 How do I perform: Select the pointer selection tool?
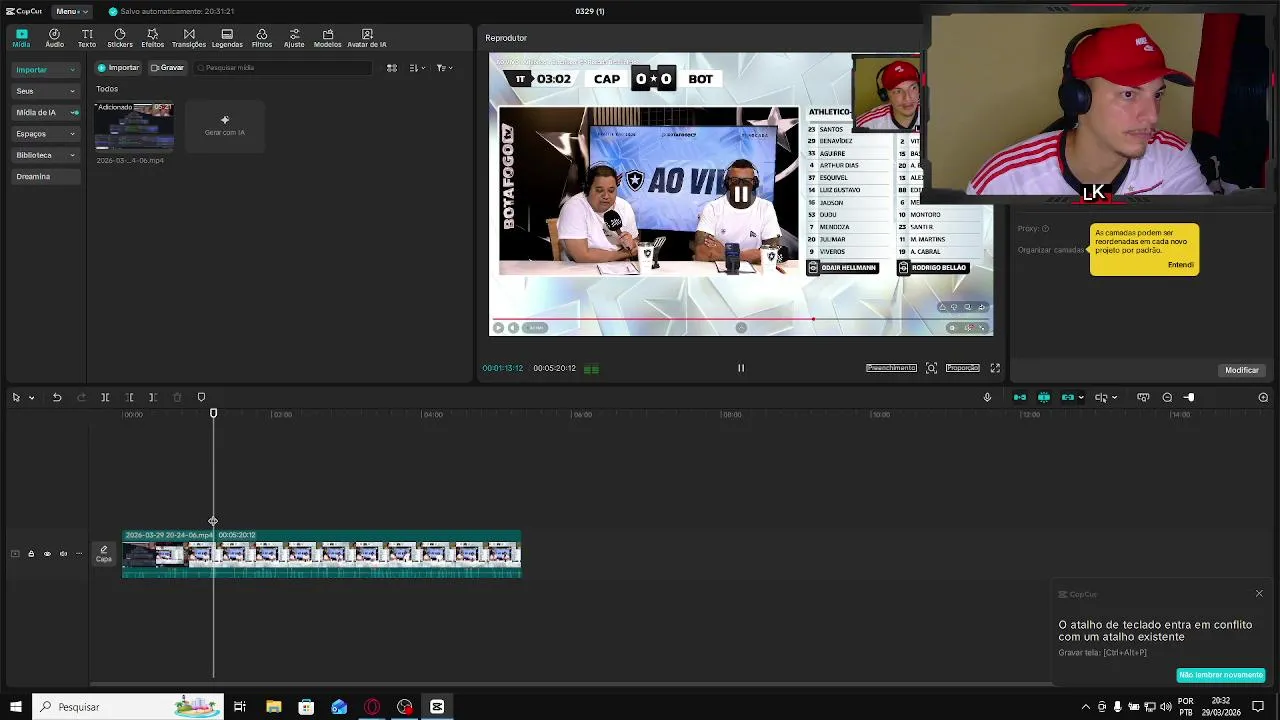pyautogui.click(x=16, y=398)
